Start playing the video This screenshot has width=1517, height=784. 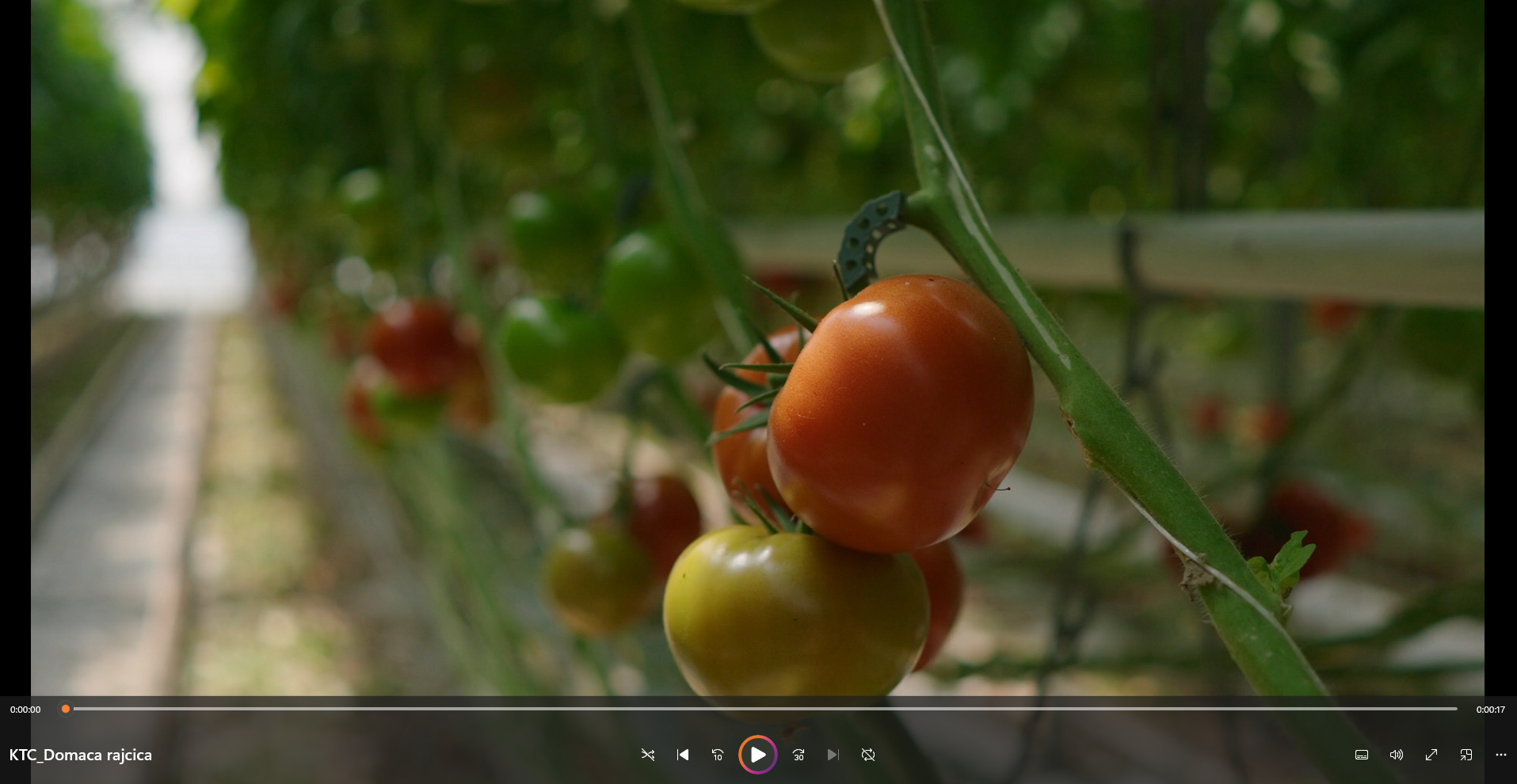[x=758, y=755]
